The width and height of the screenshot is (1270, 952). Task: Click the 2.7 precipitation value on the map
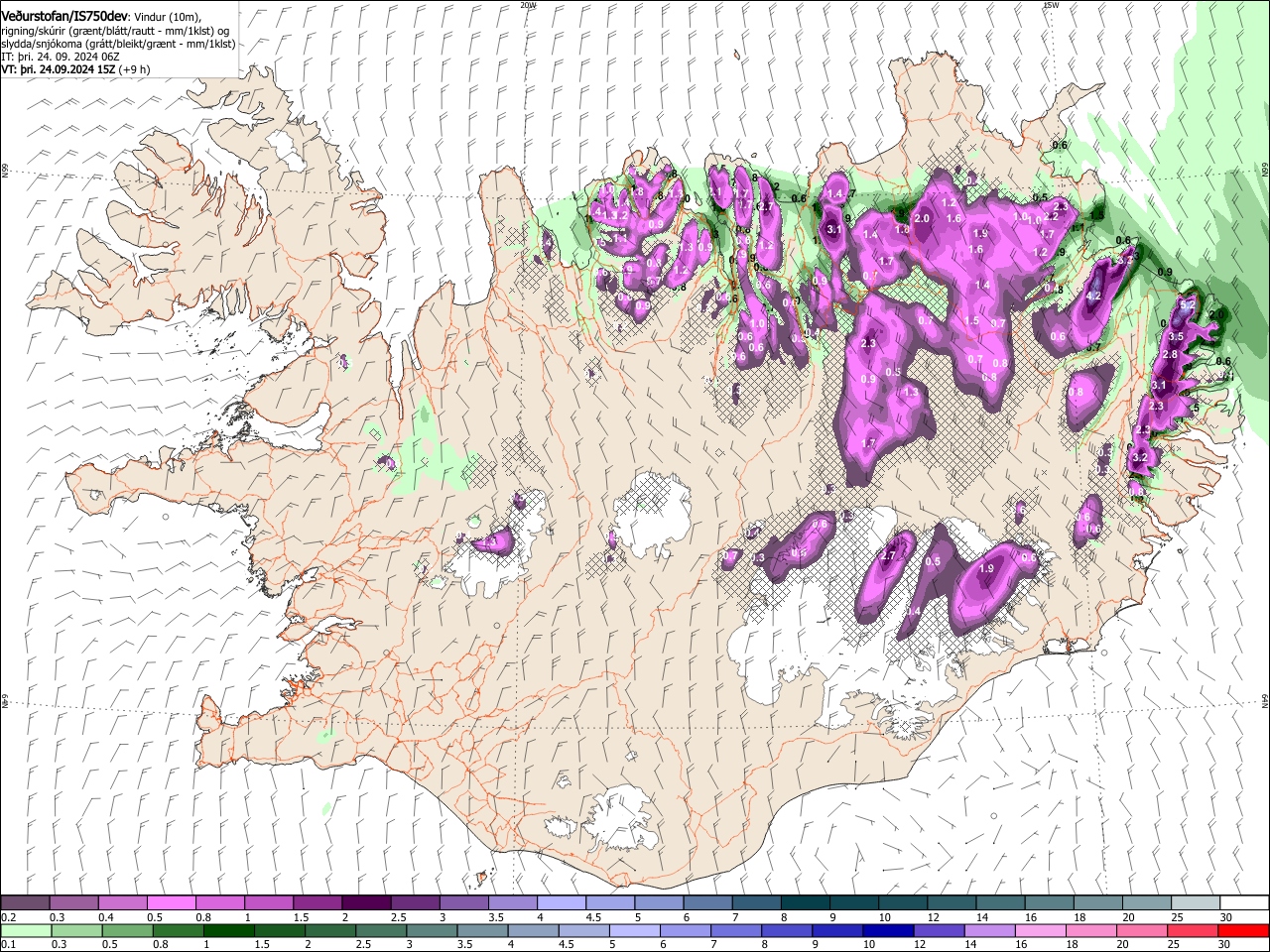(888, 556)
